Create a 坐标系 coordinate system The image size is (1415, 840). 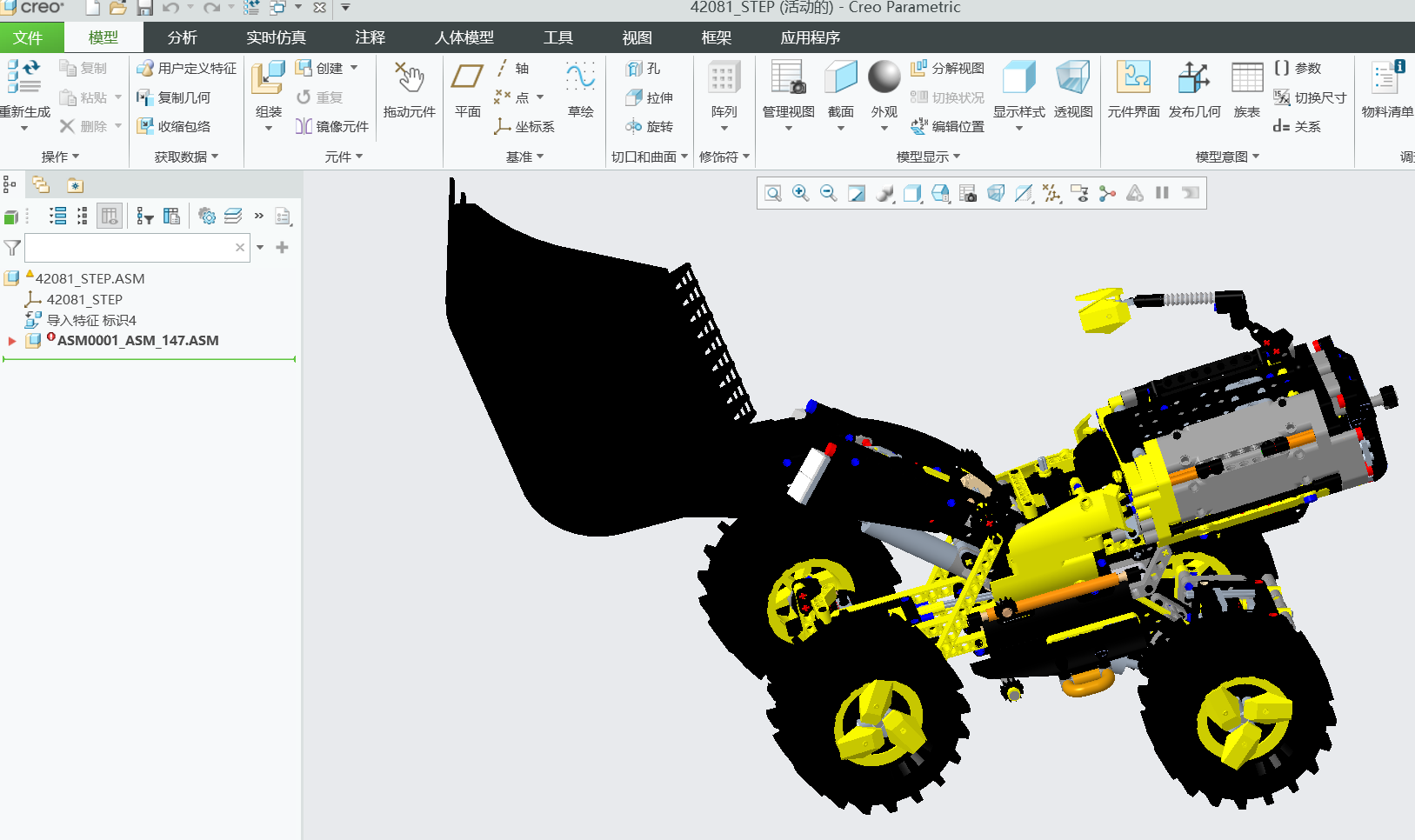point(524,126)
